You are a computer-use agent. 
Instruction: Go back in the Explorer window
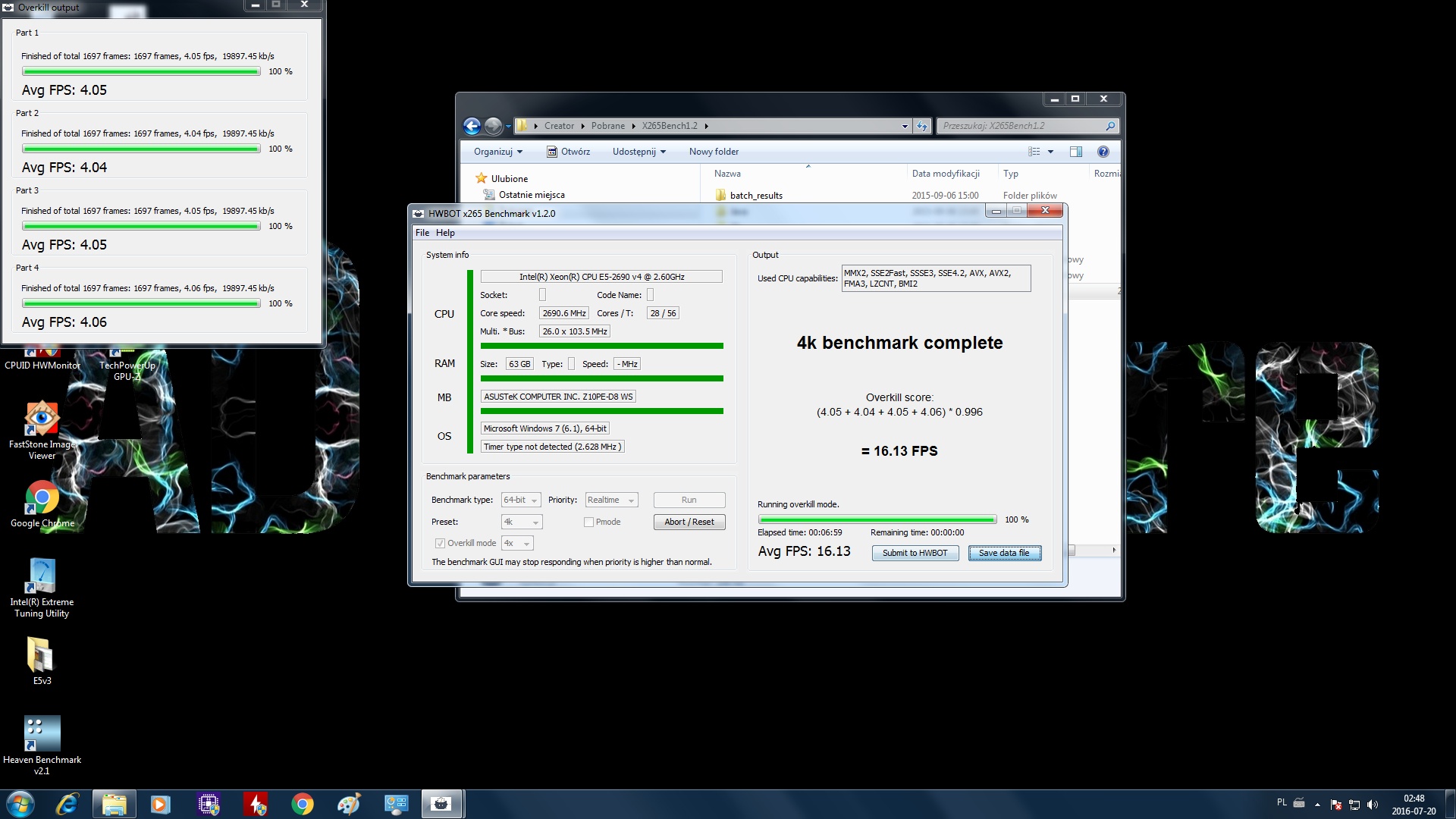pos(472,126)
